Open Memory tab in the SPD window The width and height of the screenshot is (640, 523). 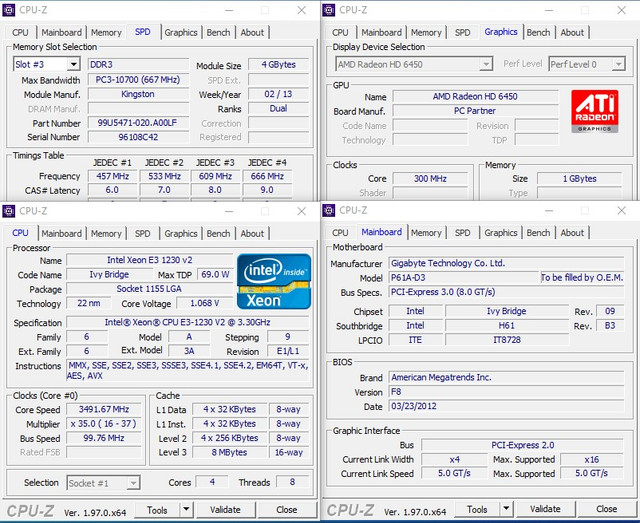pyautogui.click(x=106, y=32)
